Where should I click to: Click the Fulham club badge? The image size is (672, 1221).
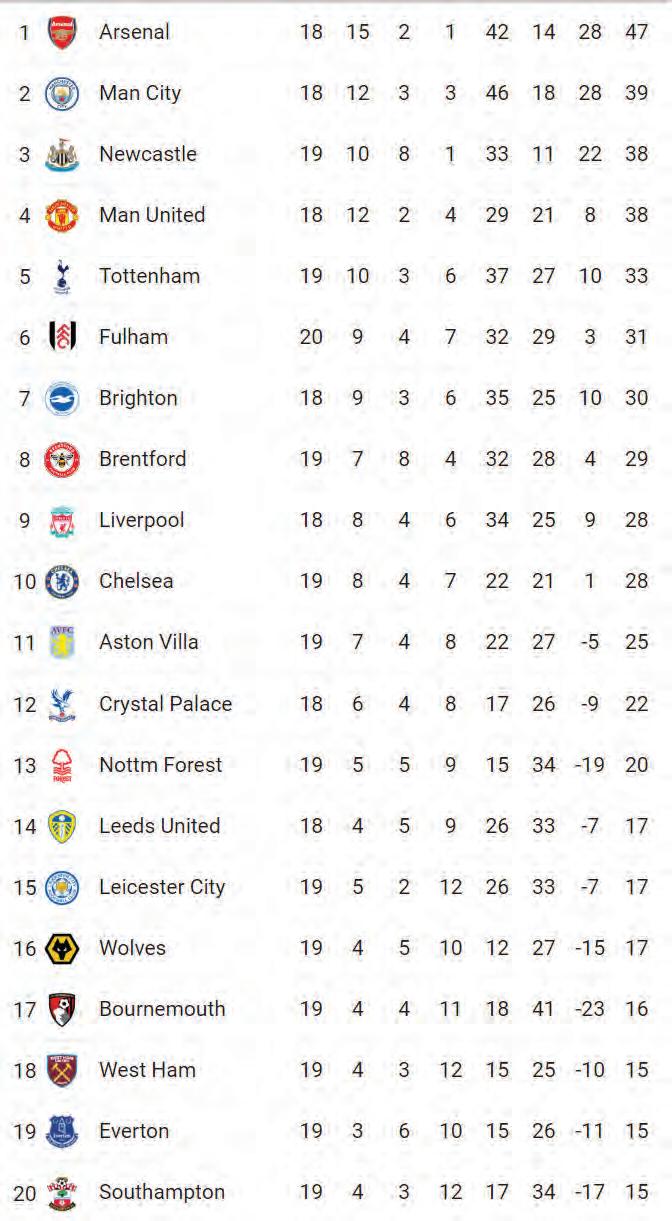(62, 337)
